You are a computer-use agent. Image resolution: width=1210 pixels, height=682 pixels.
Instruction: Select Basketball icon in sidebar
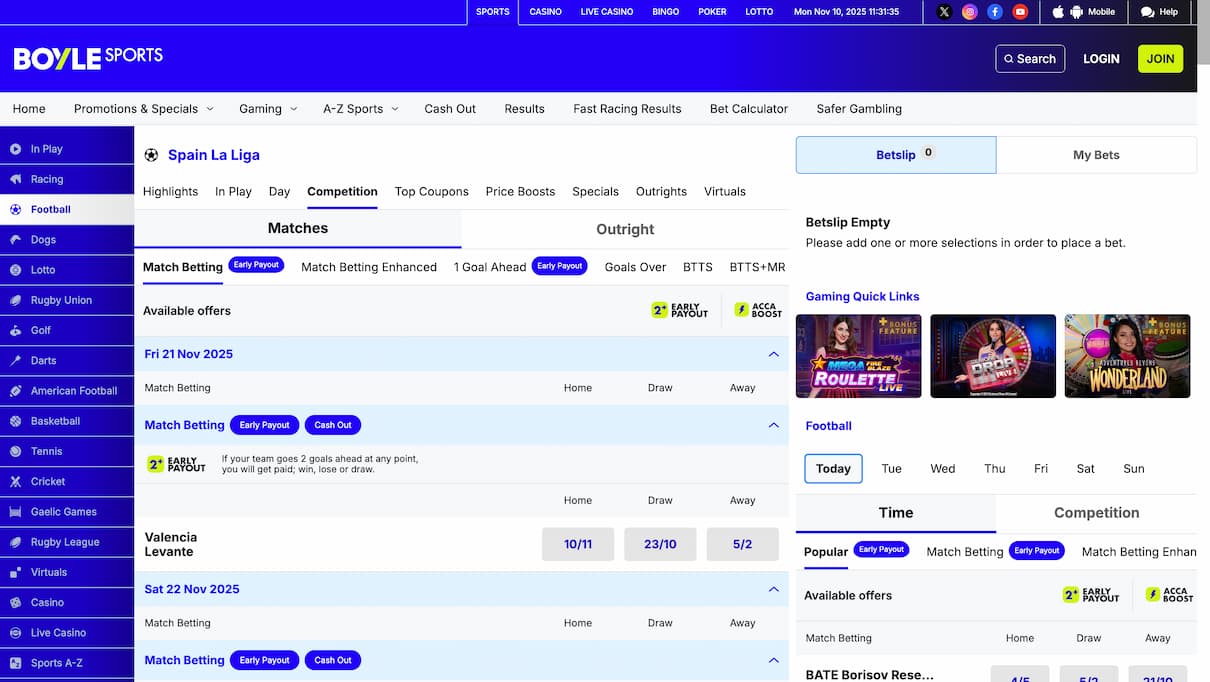15,421
